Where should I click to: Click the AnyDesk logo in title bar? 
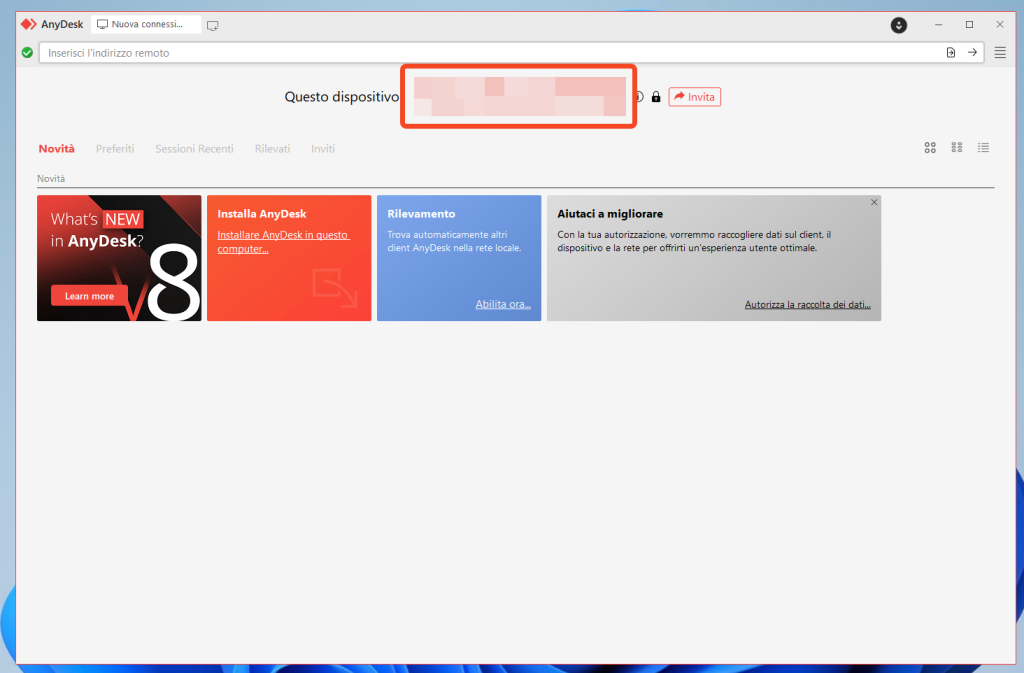28,24
